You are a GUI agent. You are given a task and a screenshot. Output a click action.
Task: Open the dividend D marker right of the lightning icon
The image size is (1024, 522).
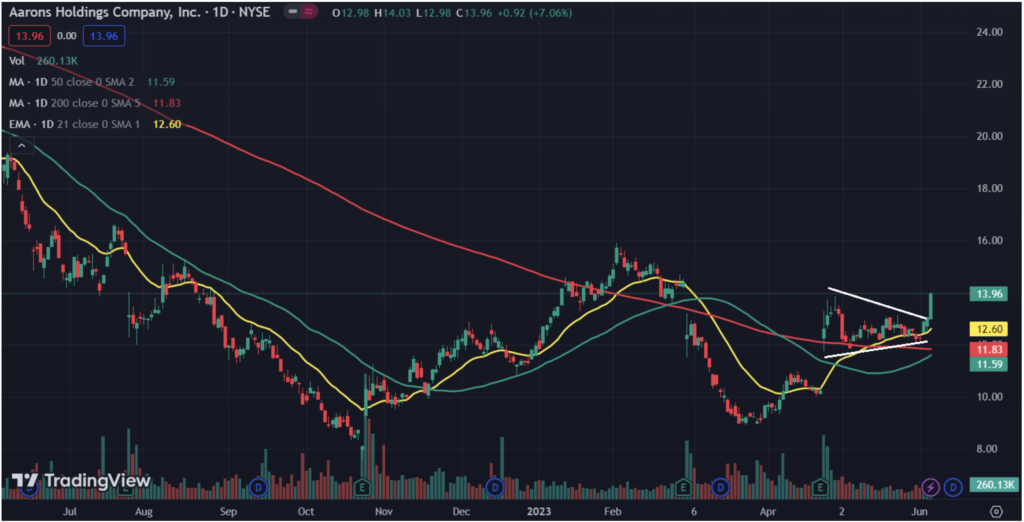(x=953, y=487)
